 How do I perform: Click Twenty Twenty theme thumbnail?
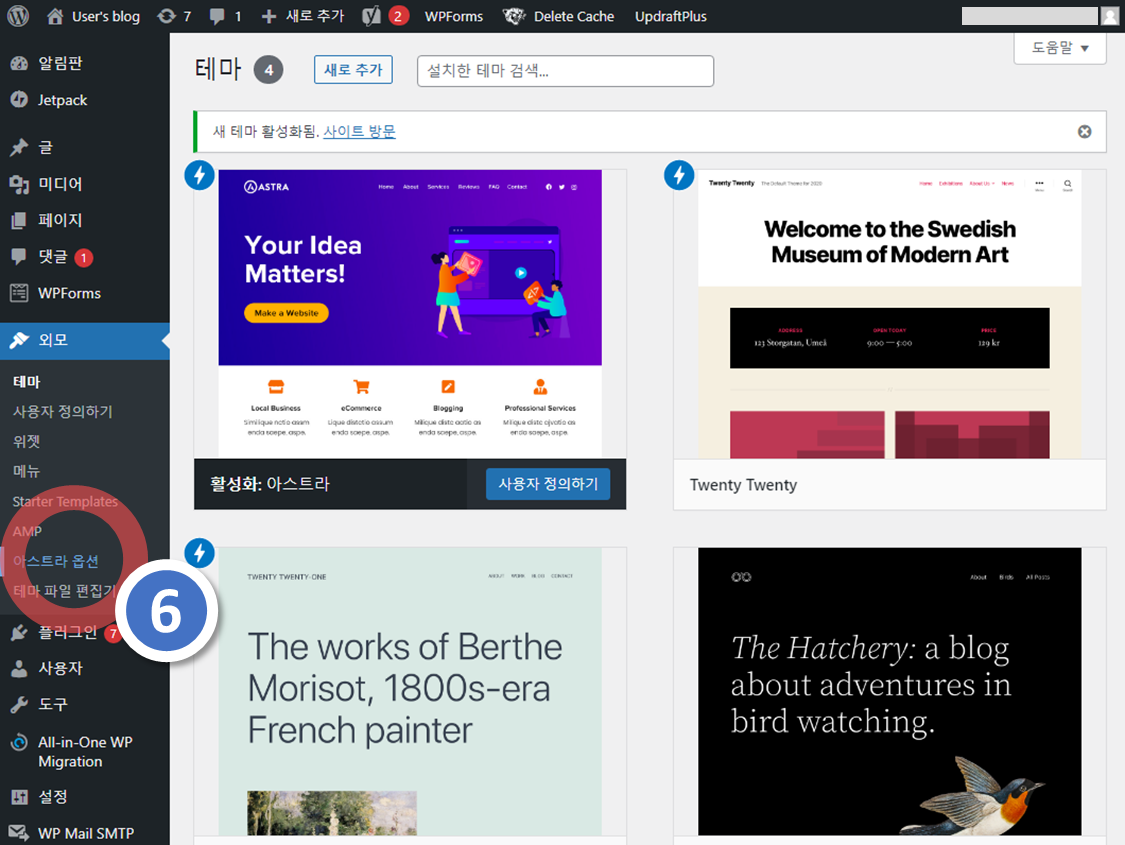point(890,314)
